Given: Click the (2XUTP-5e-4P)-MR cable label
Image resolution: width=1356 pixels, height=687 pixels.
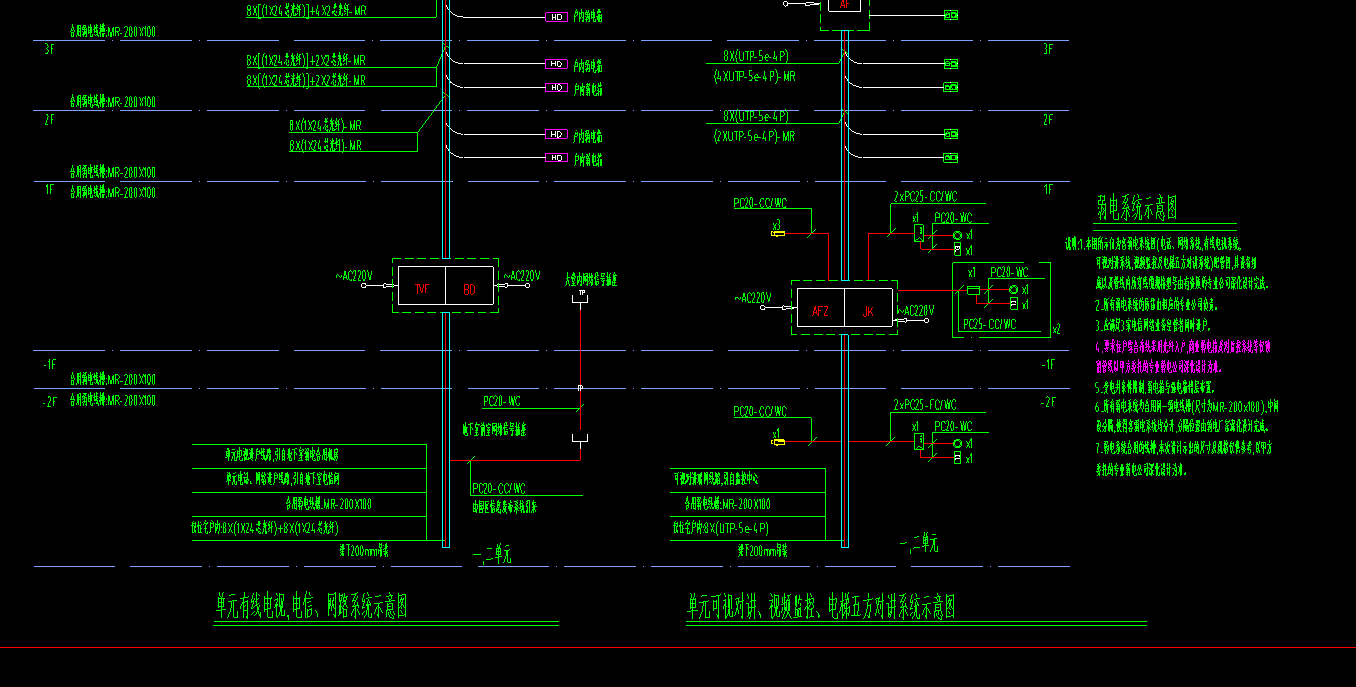Looking at the screenshot, I should (755, 136).
